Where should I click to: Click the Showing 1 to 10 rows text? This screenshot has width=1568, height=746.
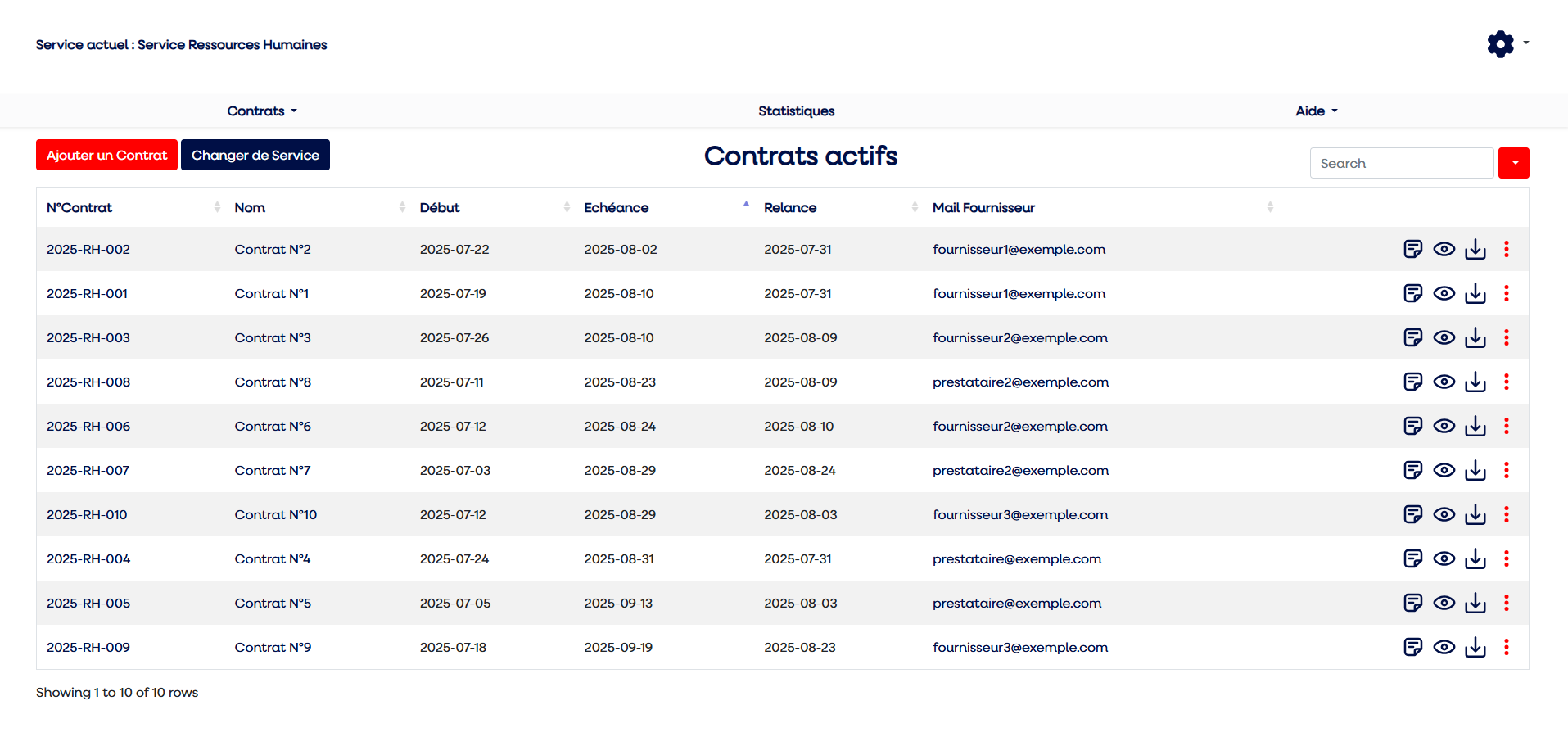(x=117, y=692)
